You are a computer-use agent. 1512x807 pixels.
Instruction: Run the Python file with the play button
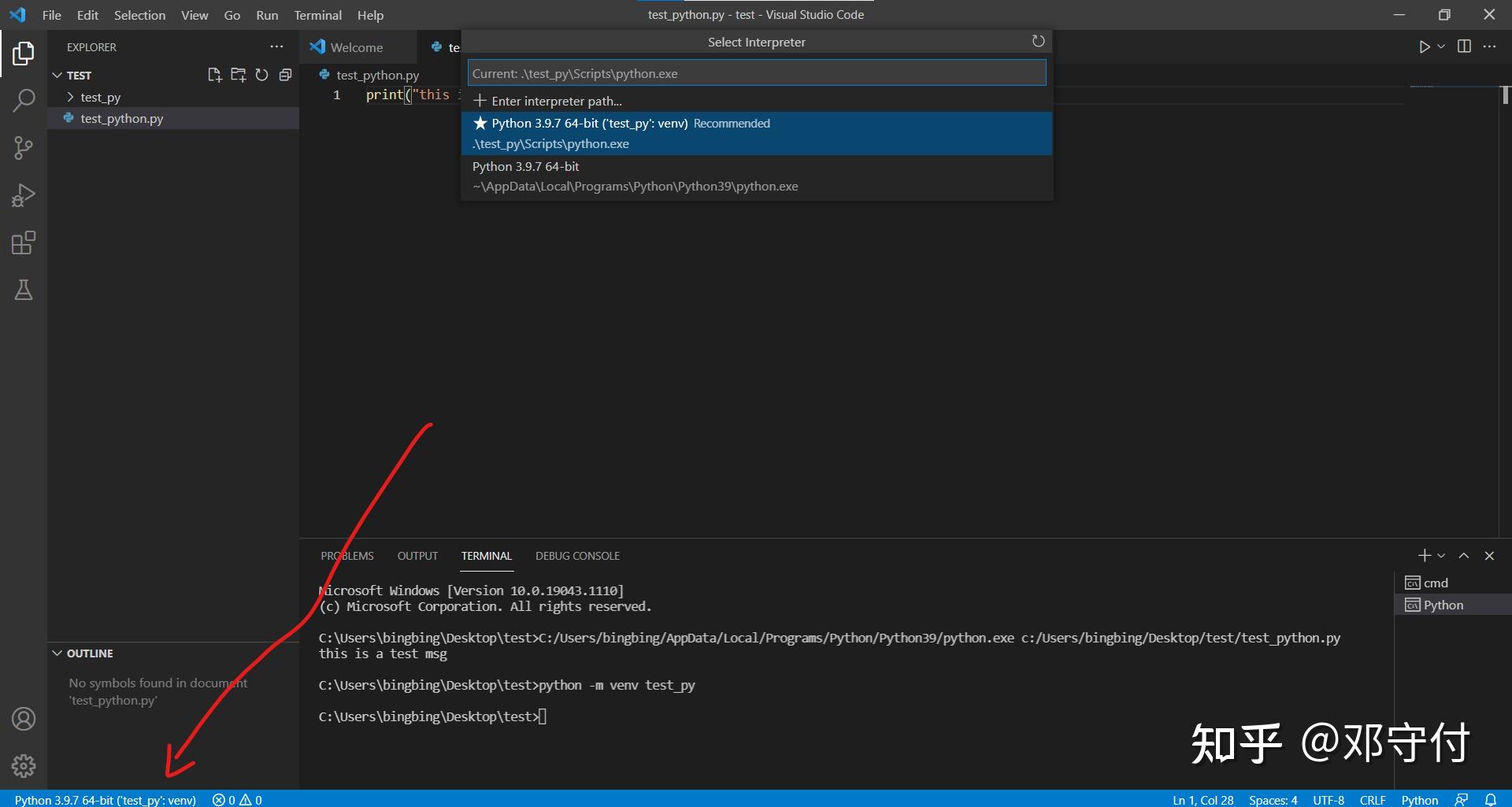point(1424,46)
